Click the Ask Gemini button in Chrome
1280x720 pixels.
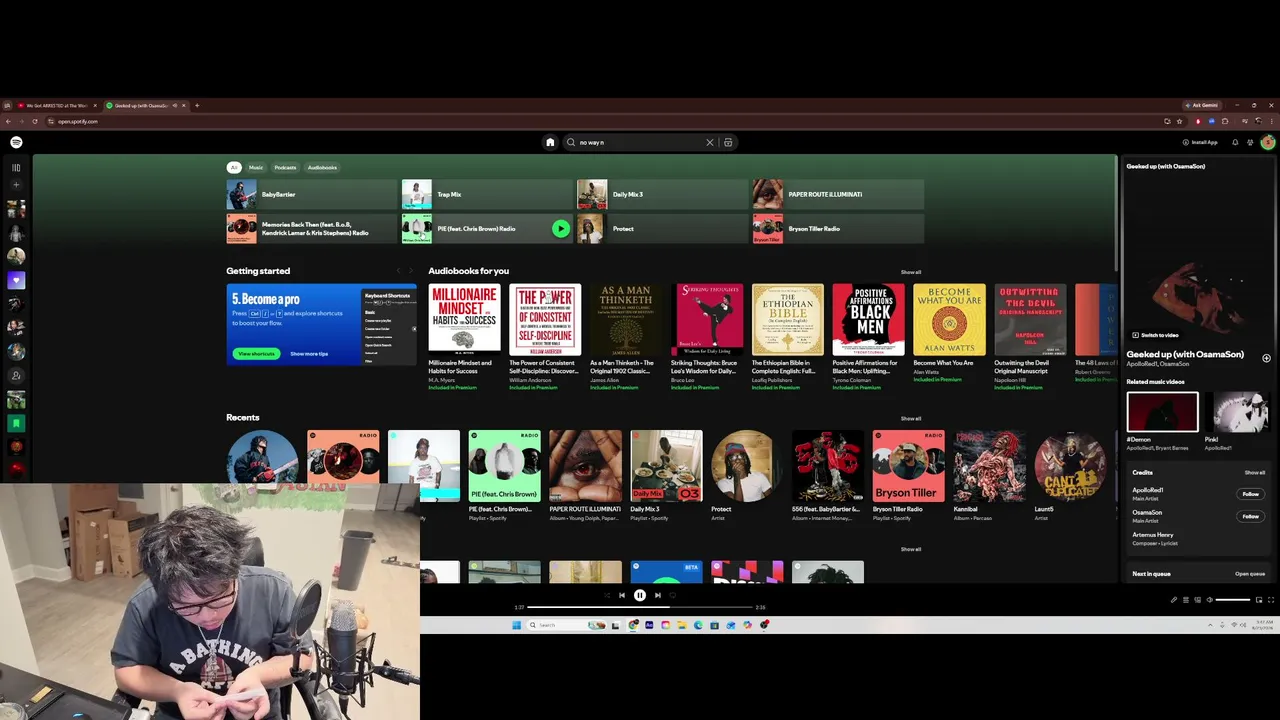coord(1203,105)
